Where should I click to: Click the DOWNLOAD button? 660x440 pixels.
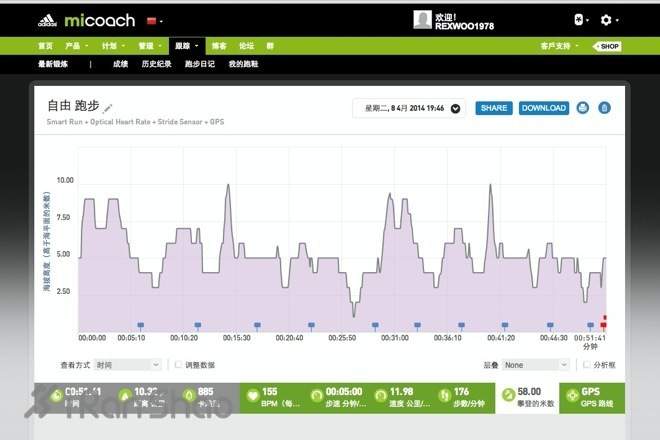544,108
